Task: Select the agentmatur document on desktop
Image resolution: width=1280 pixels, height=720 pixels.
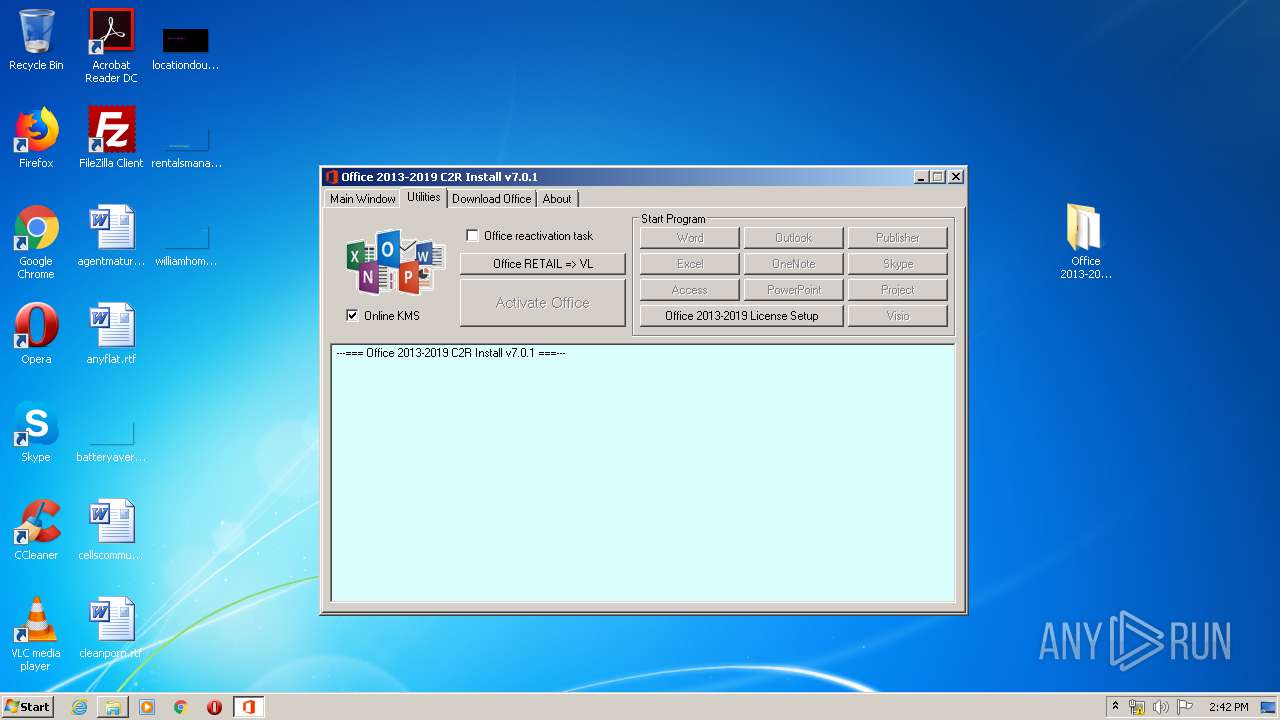Action: pyautogui.click(x=111, y=236)
